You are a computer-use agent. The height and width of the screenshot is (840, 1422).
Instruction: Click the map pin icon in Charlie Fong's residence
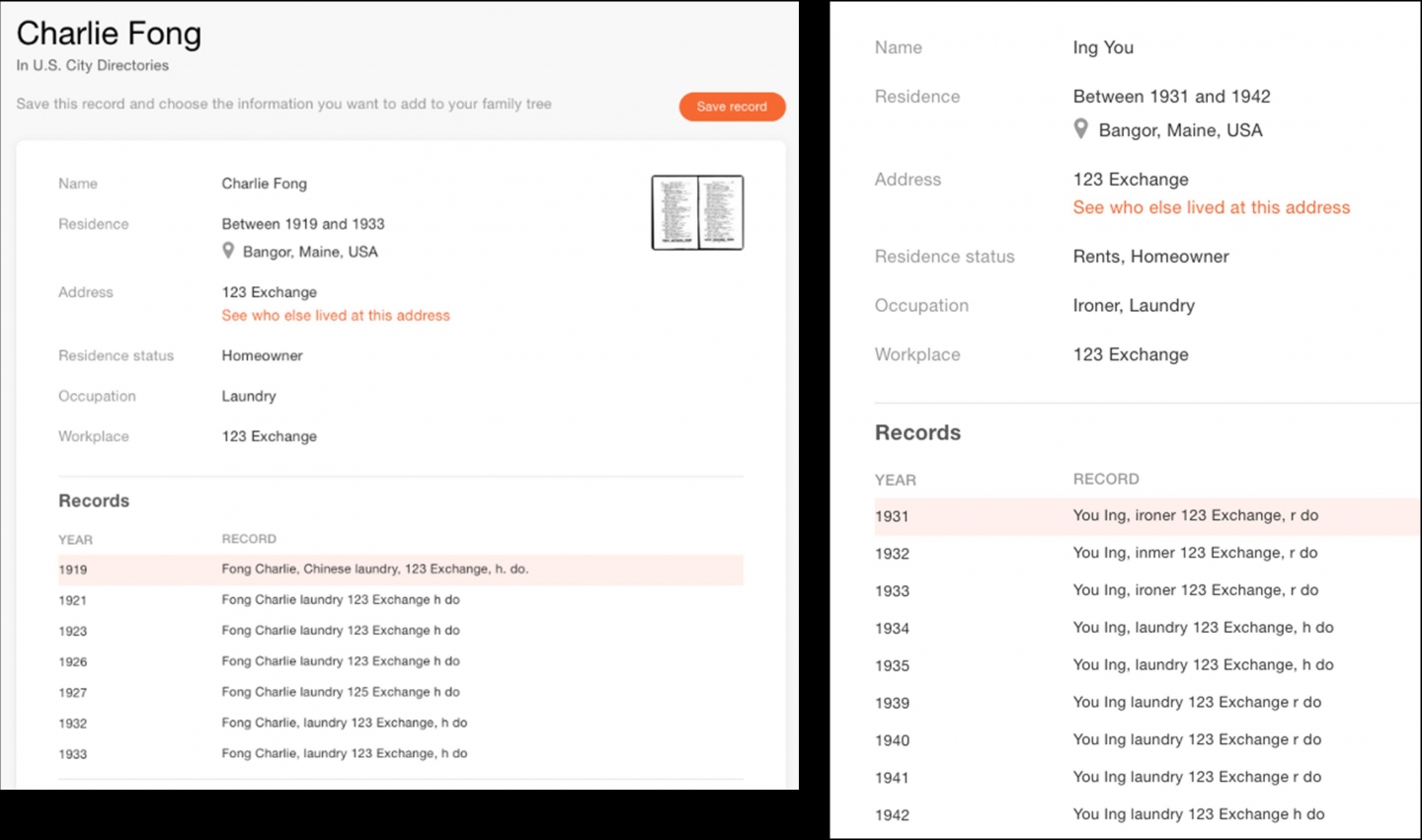pos(228,251)
